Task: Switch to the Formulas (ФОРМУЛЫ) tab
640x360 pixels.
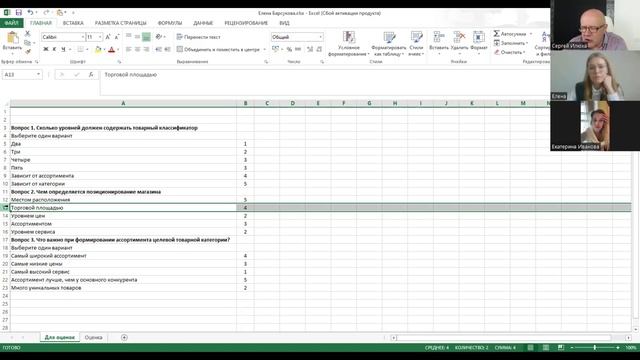Action: coord(170,23)
